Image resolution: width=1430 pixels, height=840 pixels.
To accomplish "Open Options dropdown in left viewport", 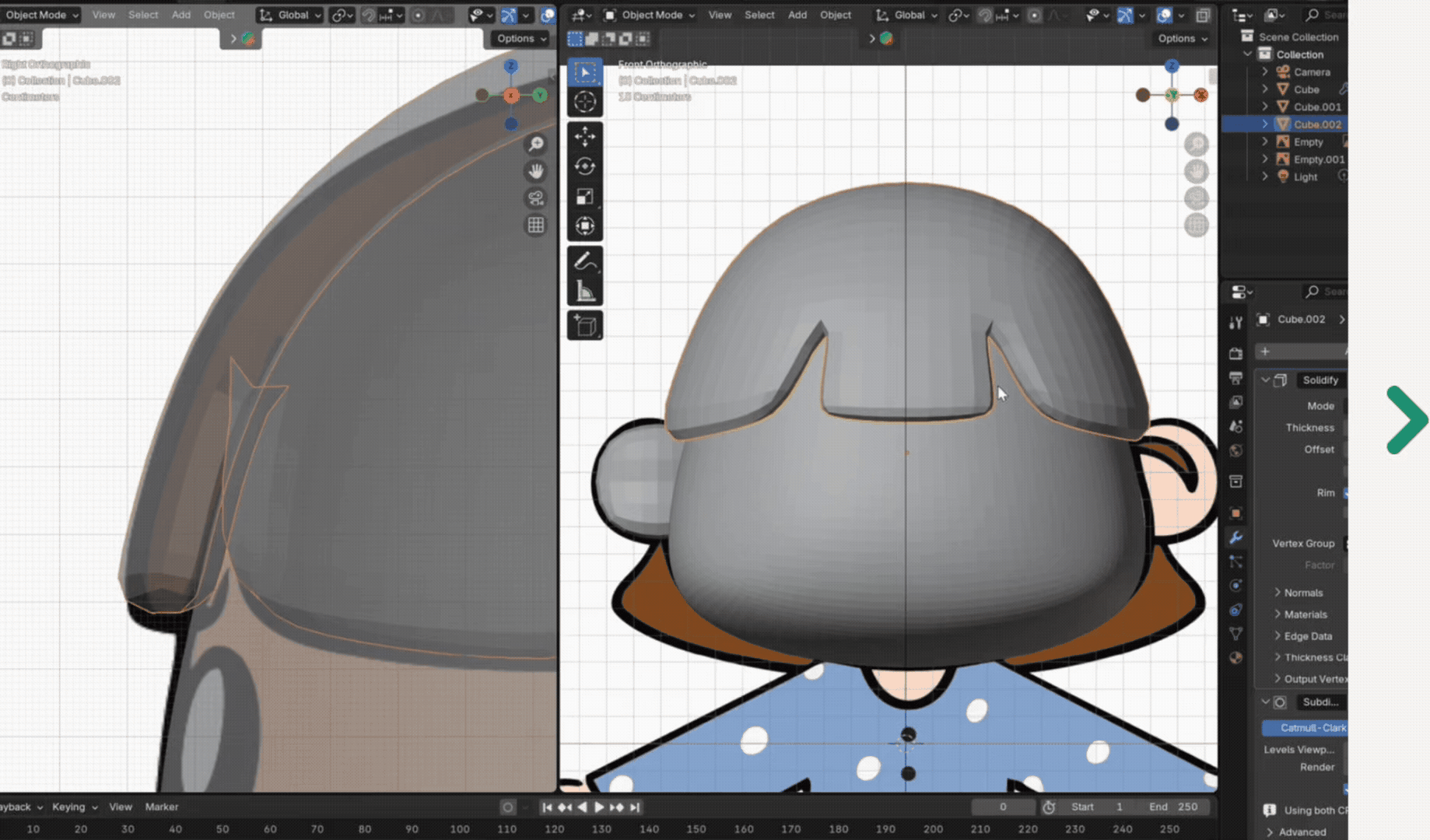I will (x=521, y=38).
